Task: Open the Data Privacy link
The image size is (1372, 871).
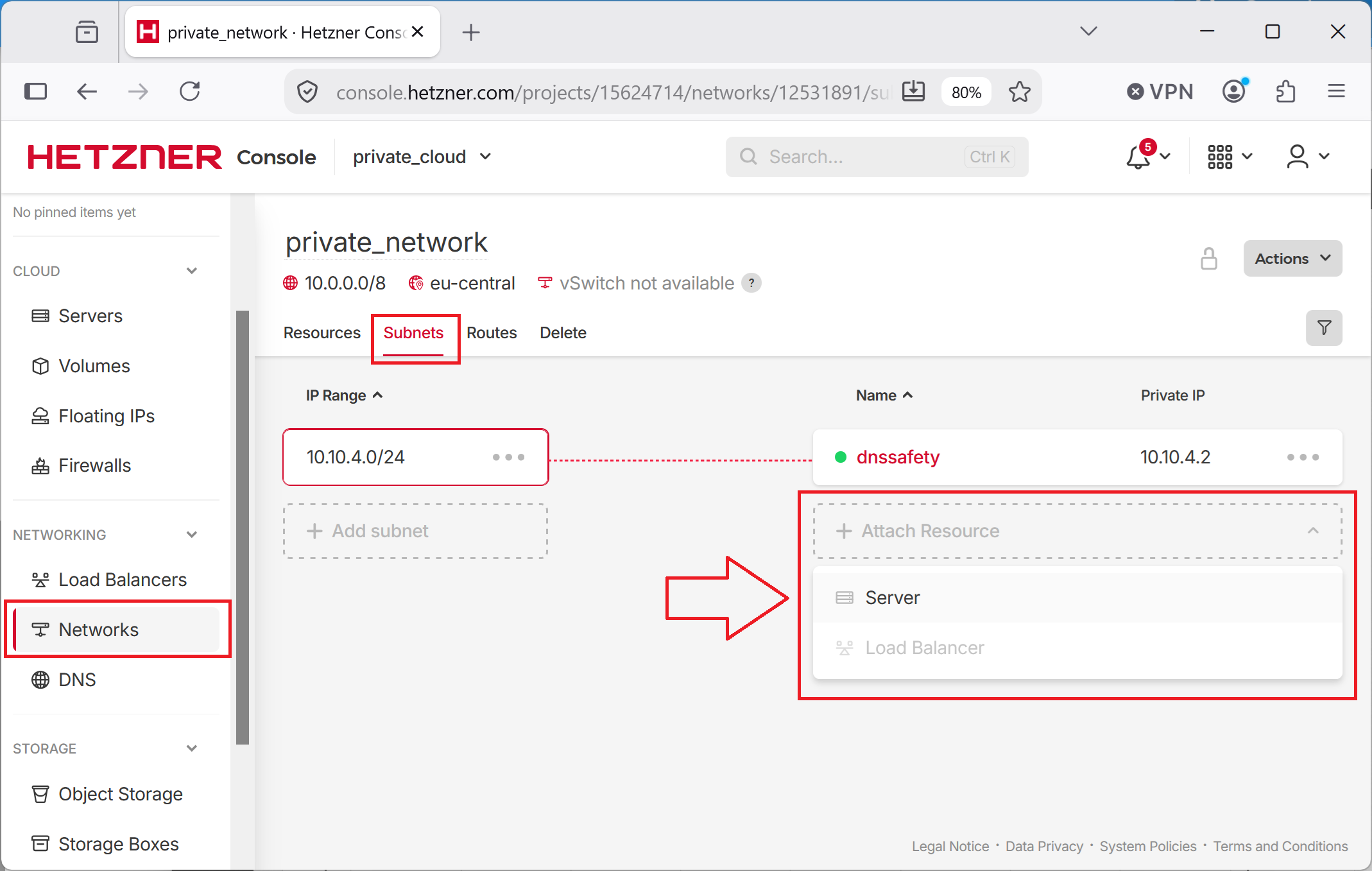Action: point(1044,847)
